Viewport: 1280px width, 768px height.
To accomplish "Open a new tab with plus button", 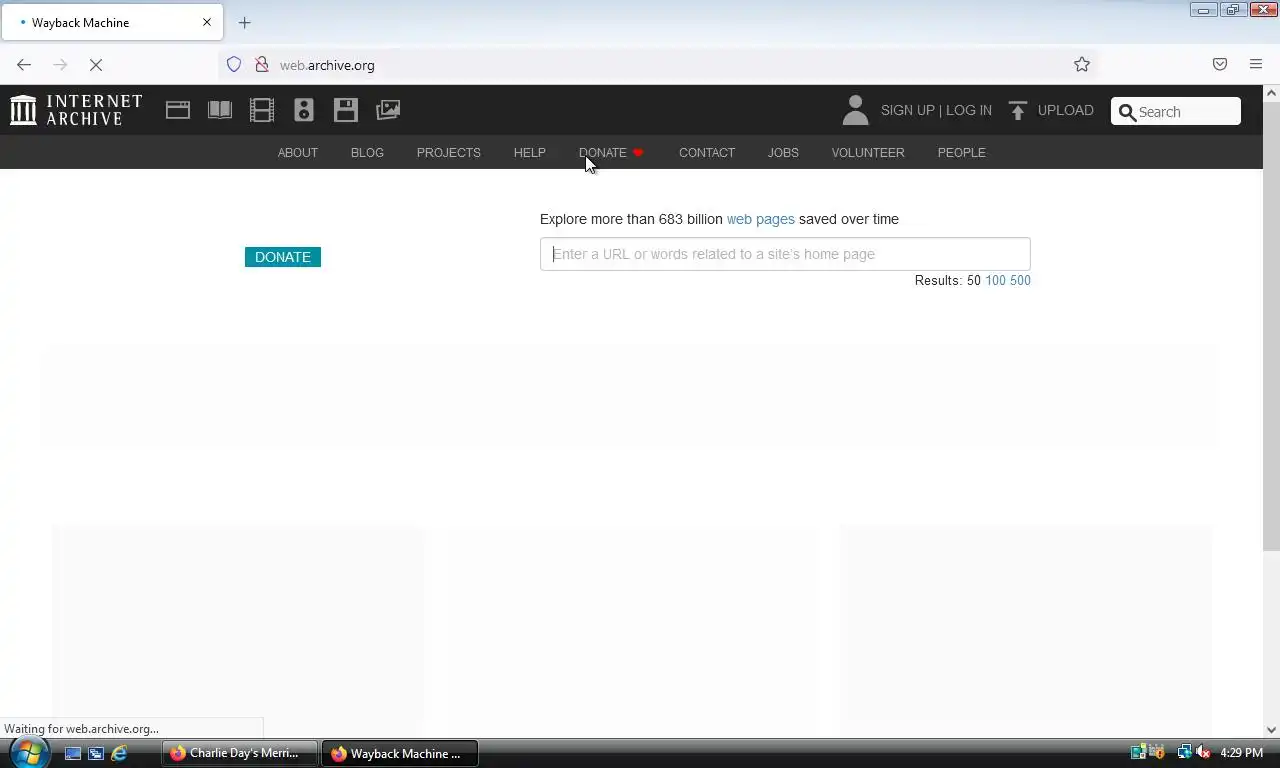I will click(245, 22).
